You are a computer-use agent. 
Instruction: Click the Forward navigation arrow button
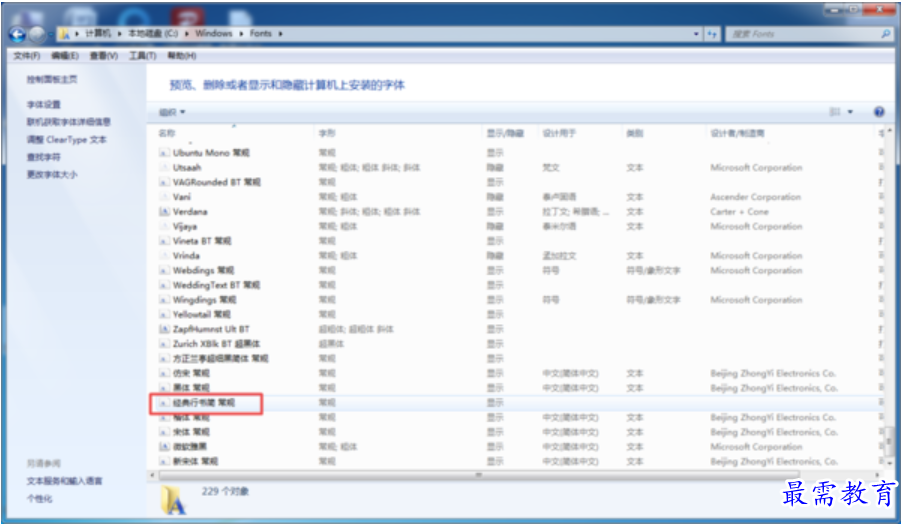[x=37, y=35]
